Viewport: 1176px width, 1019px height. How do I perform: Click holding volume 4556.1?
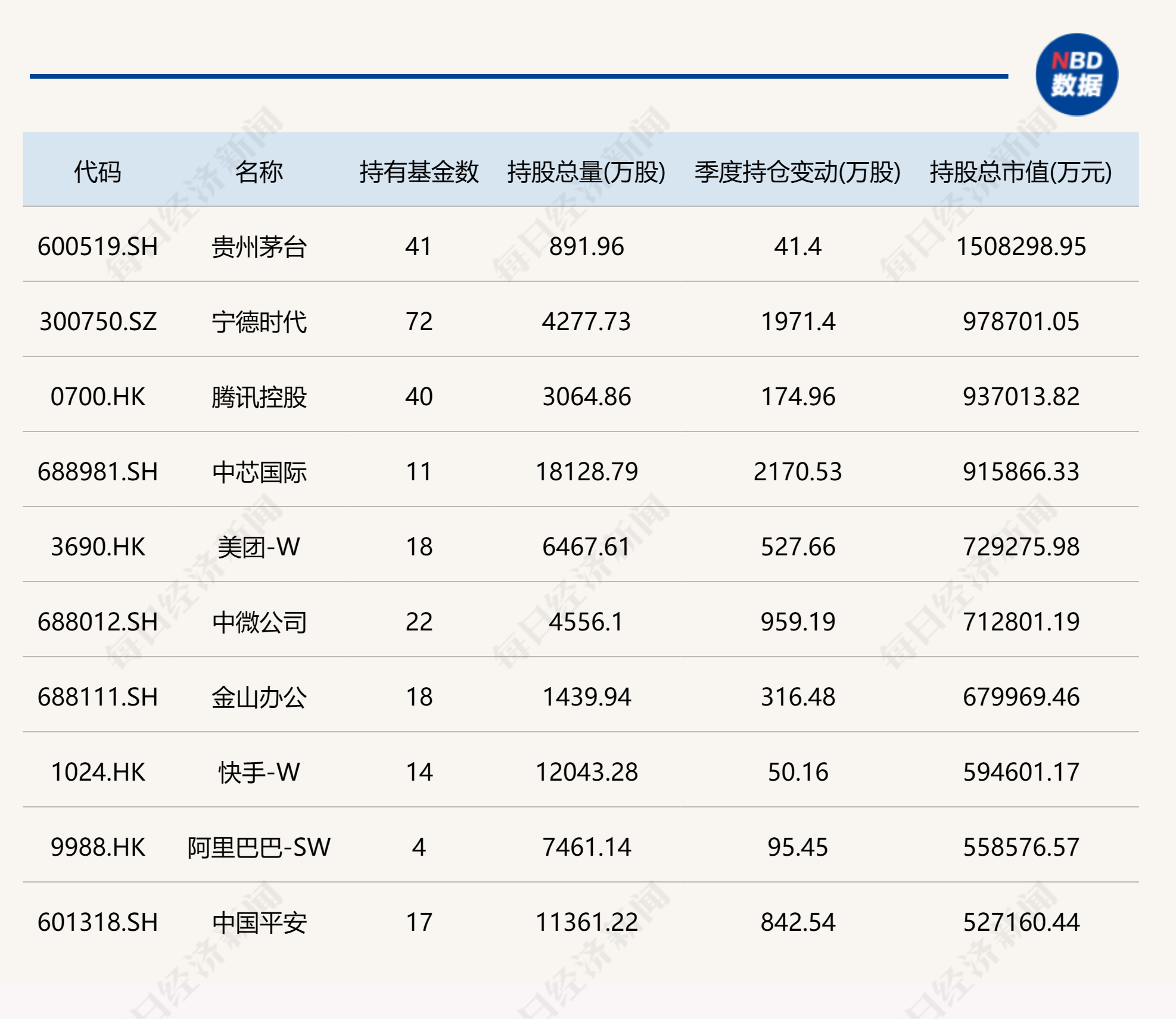(x=586, y=622)
